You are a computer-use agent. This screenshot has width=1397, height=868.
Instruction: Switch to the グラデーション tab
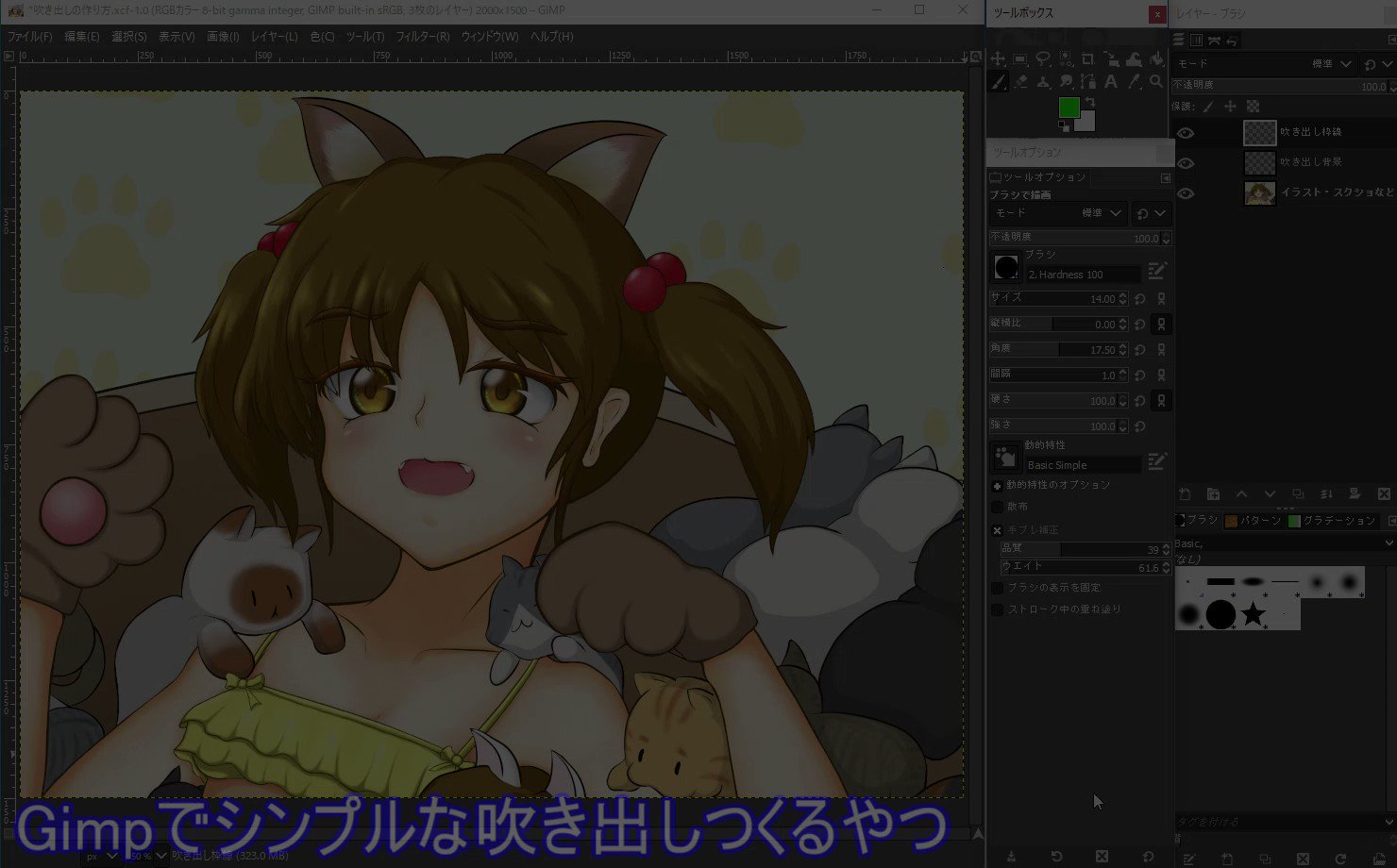(1332, 521)
